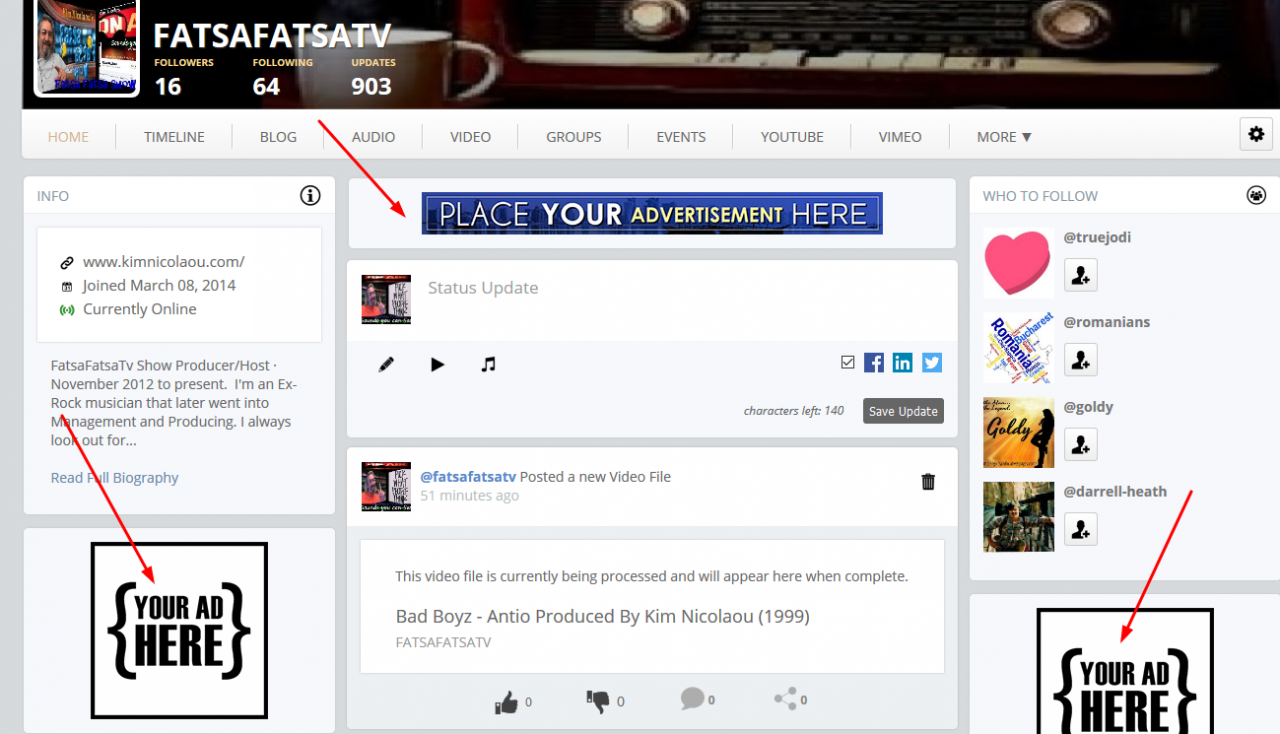Share to Facebook icon in status box

[874, 362]
